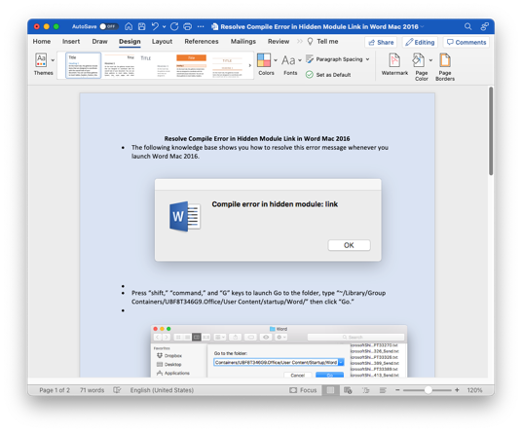Click English (United States) language indicator
522x432 pixels.
[x=162, y=390]
